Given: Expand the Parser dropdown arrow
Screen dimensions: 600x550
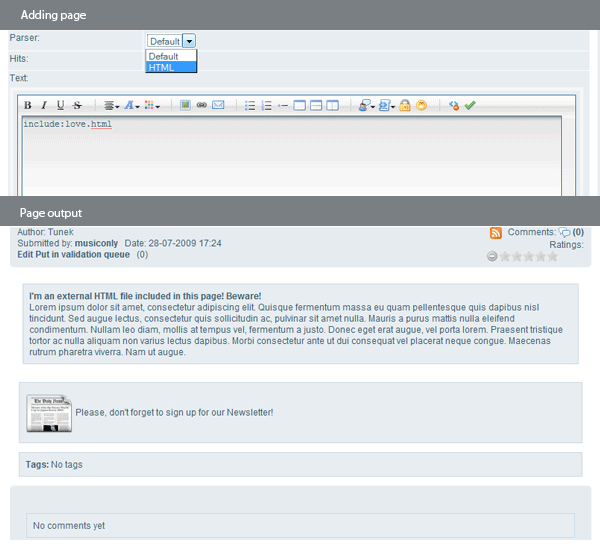Looking at the screenshot, I should tap(189, 41).
